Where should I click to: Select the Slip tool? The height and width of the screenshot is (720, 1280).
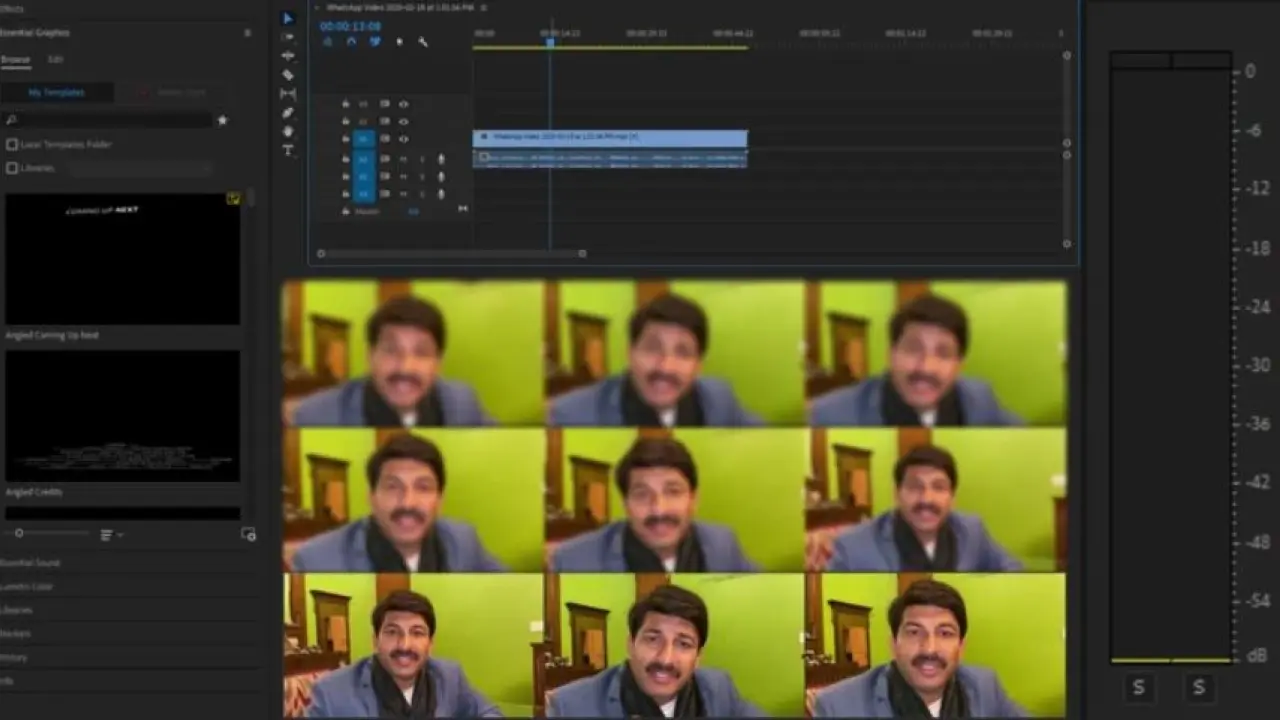pyautogui.click(x=288, y=94)
